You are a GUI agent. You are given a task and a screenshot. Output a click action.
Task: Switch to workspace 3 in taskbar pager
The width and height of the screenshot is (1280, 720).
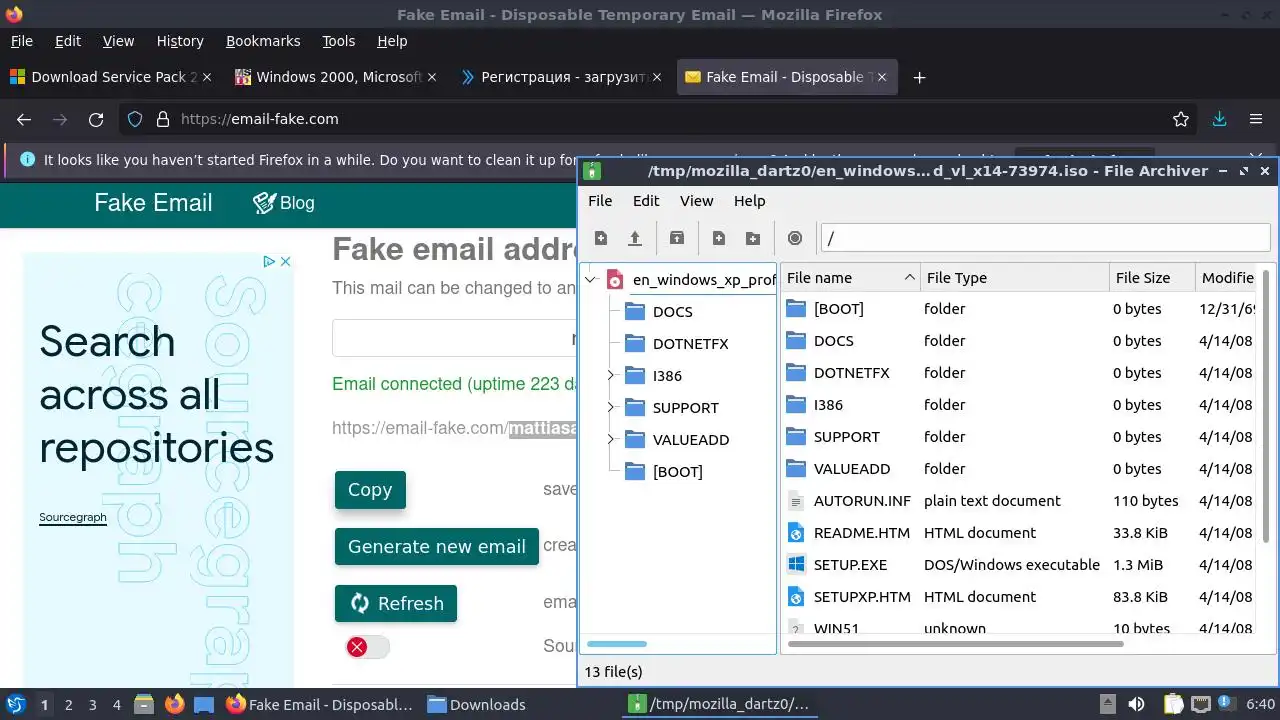point(92,704)
